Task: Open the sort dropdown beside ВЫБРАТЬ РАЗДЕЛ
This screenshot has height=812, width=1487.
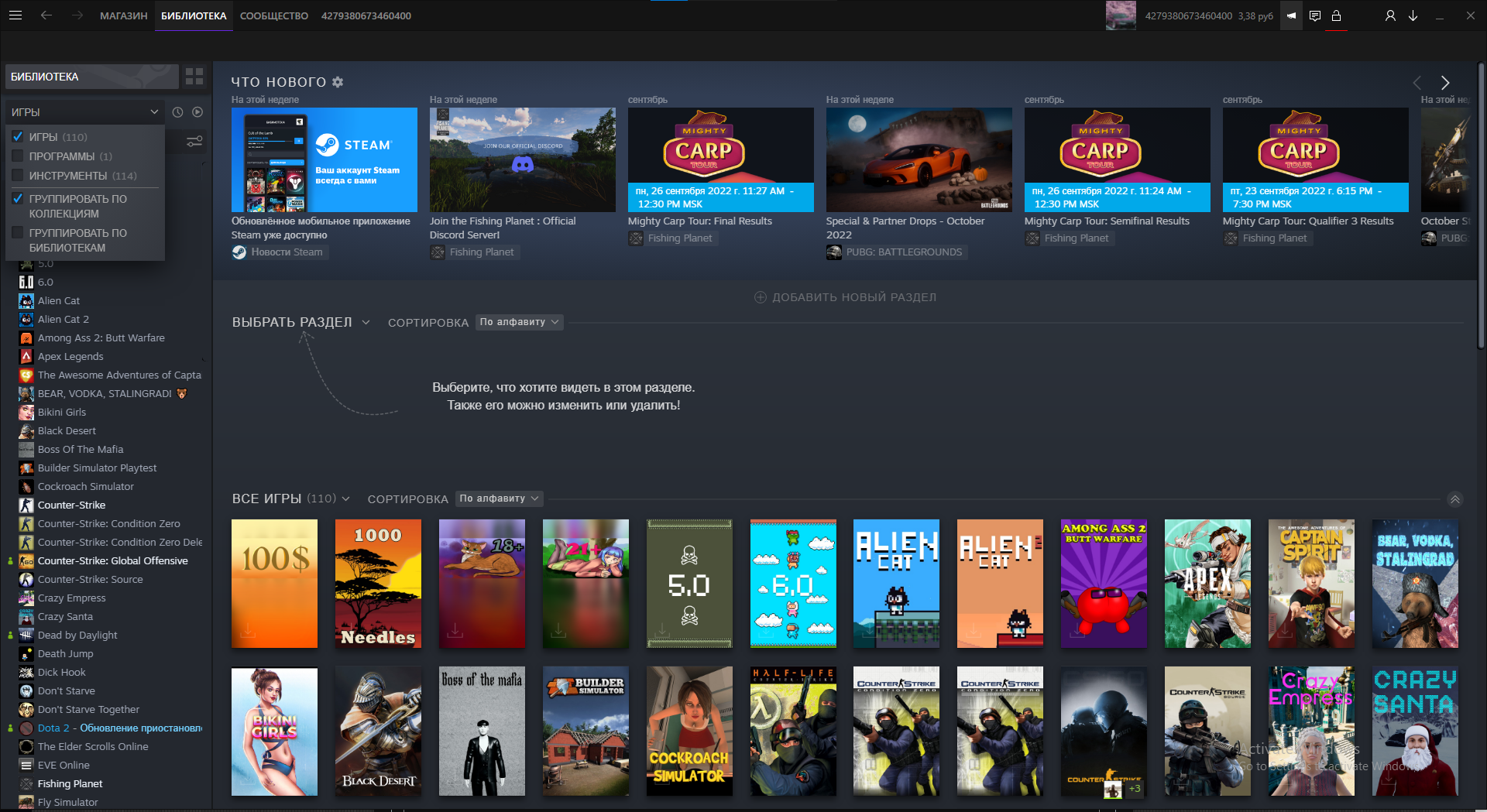Action: tap(519, 322)
